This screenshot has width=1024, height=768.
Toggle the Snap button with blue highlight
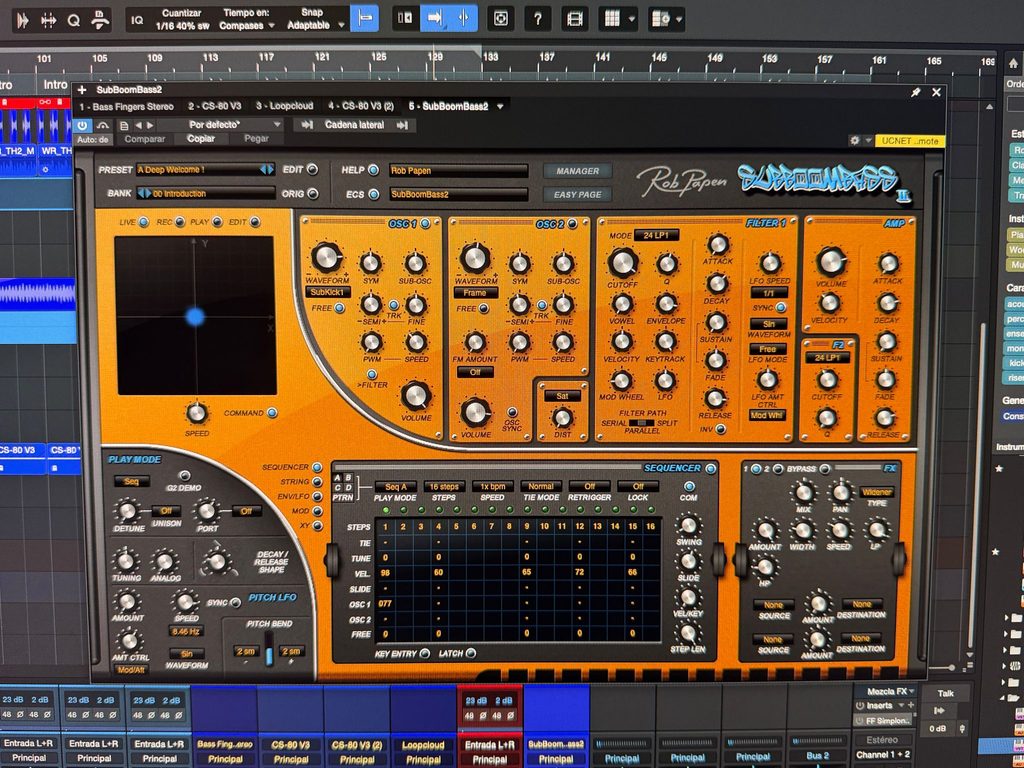tap(364, 19)
